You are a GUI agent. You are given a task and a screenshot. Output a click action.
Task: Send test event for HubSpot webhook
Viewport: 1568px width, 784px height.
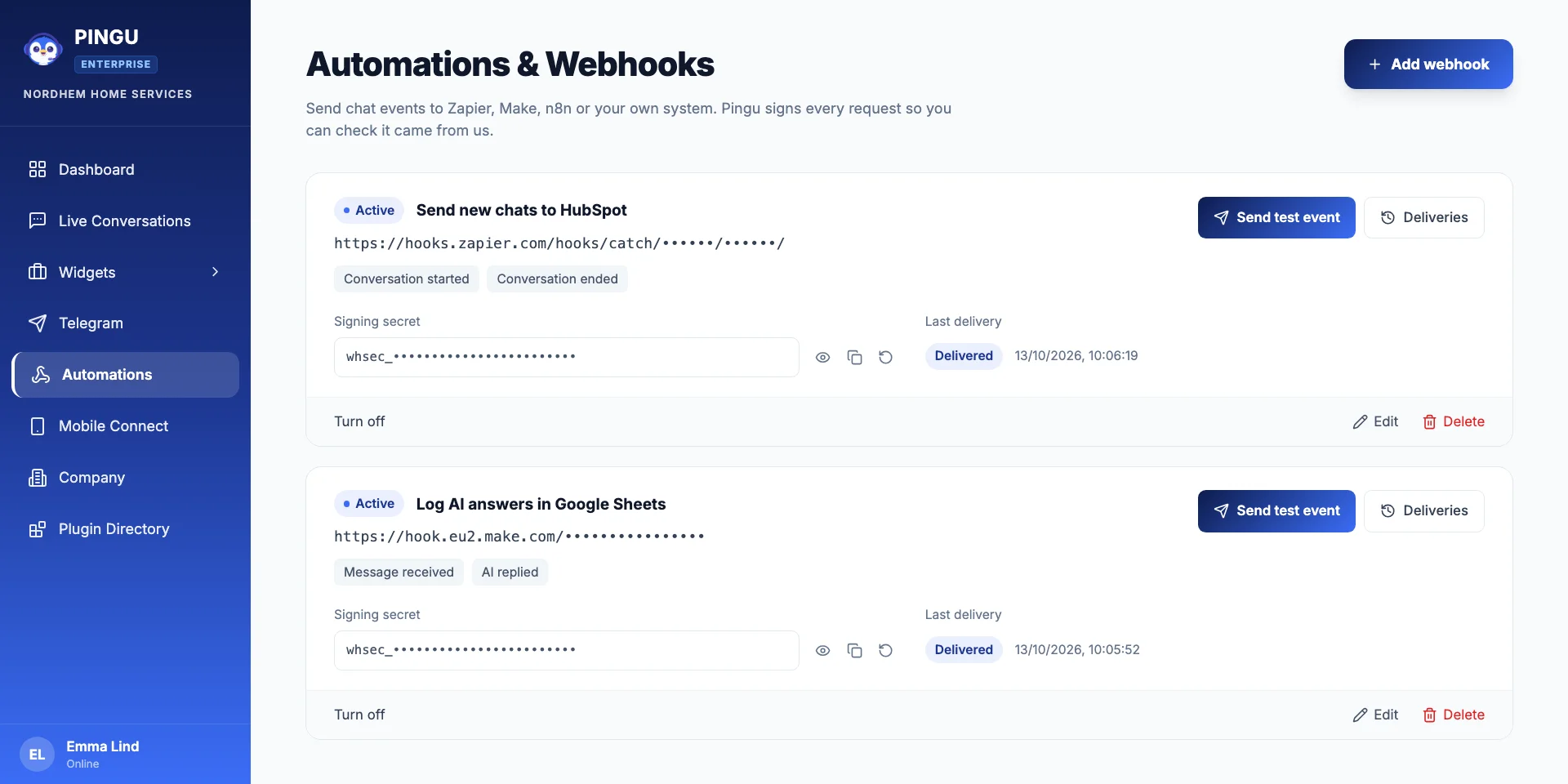[x=1276, y=217]
